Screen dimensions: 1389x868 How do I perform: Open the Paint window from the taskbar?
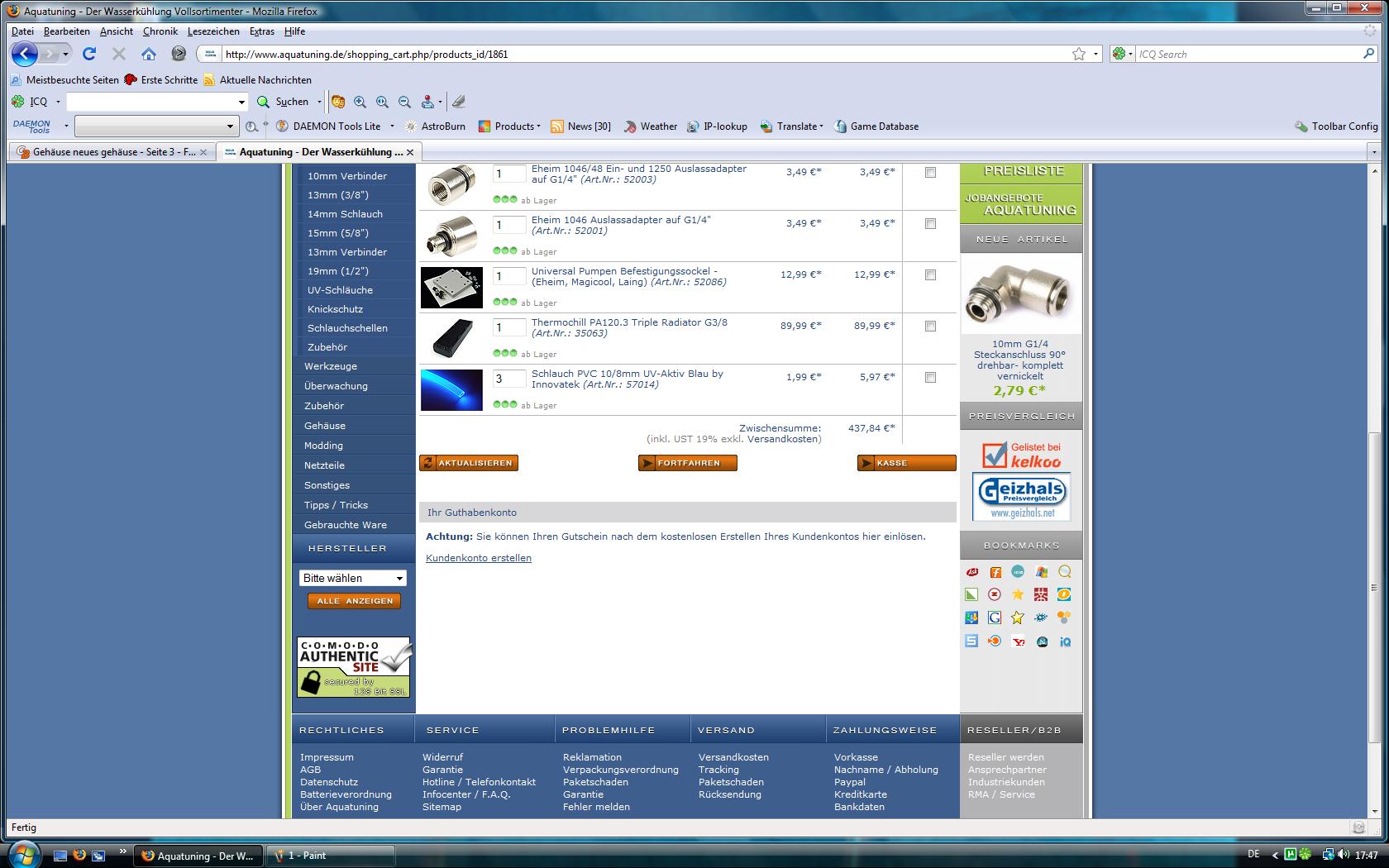tap(332, 856)
